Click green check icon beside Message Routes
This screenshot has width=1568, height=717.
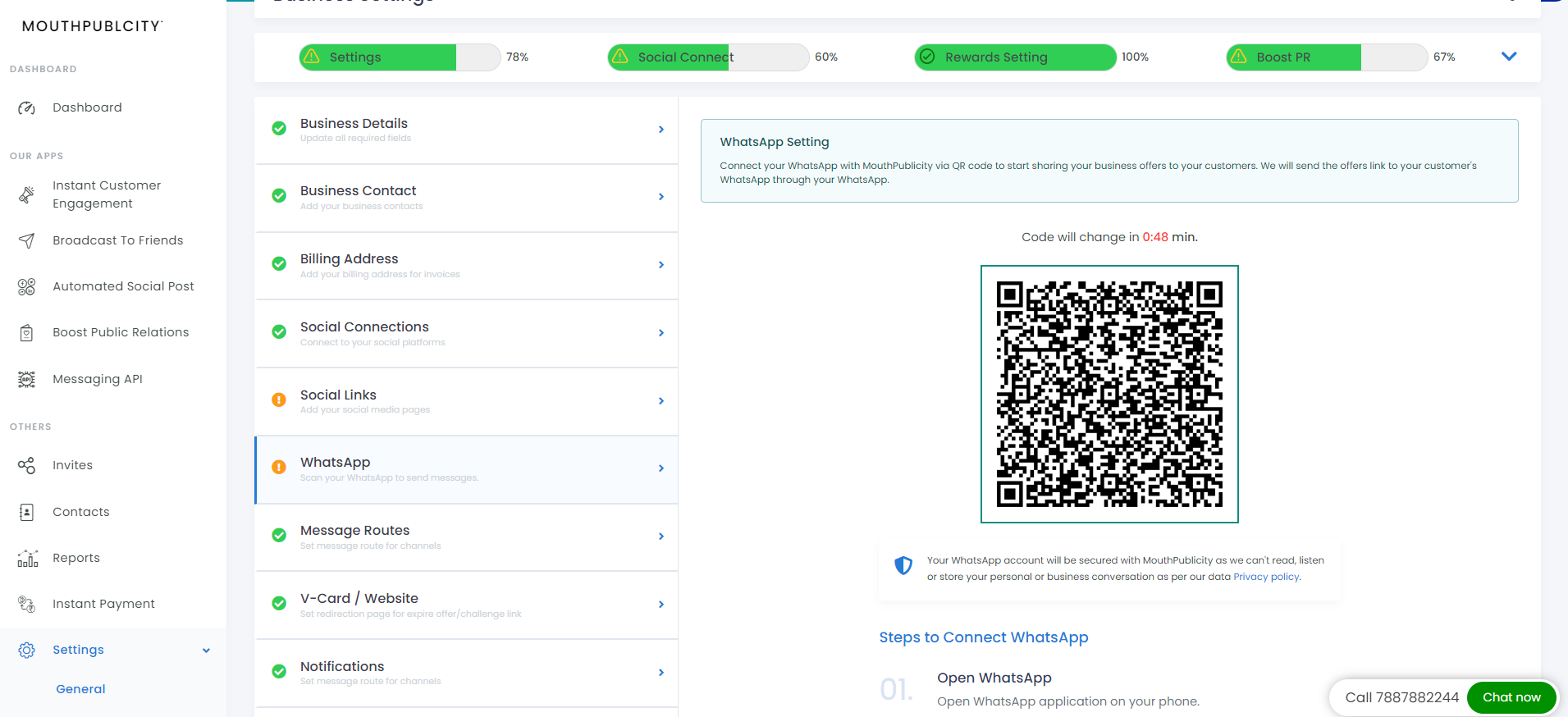click(279, 536)
